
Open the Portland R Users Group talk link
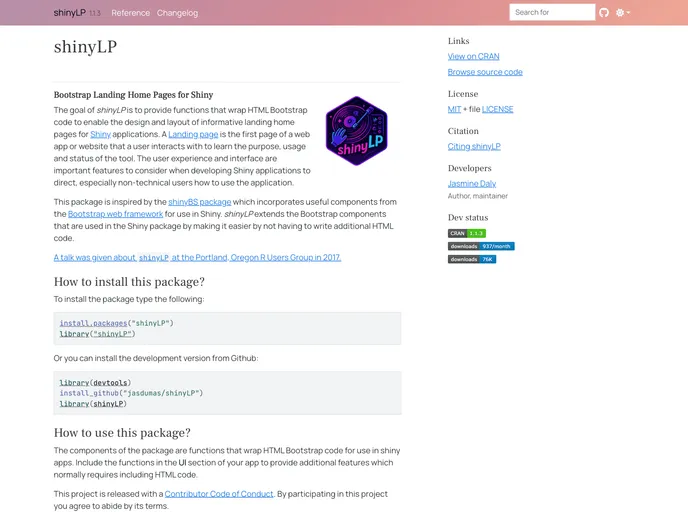point(197,257)
